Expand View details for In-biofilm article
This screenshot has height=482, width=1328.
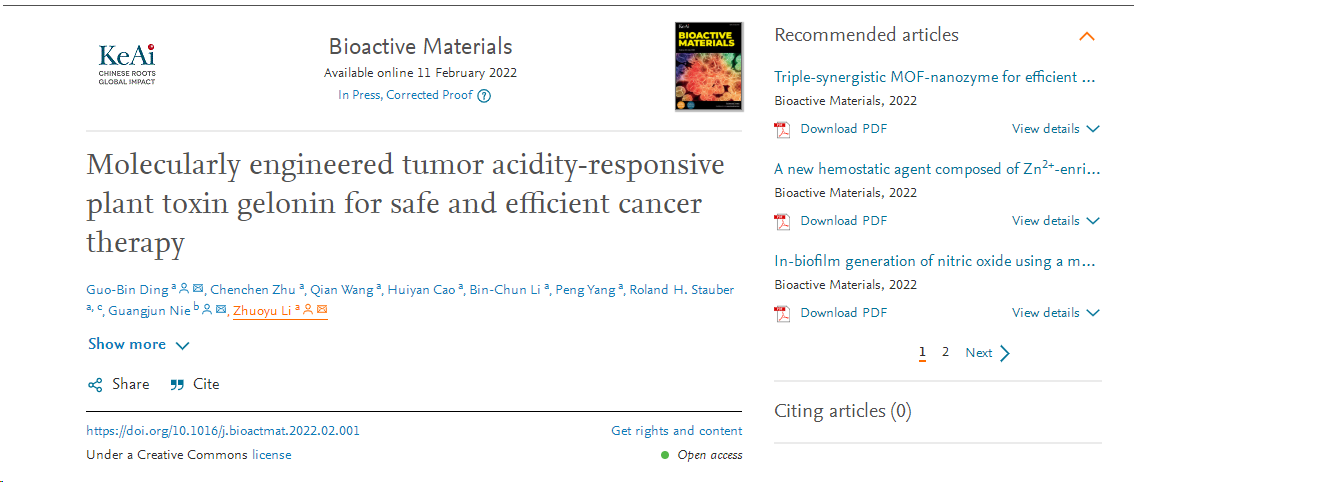tap(1055, 313)
